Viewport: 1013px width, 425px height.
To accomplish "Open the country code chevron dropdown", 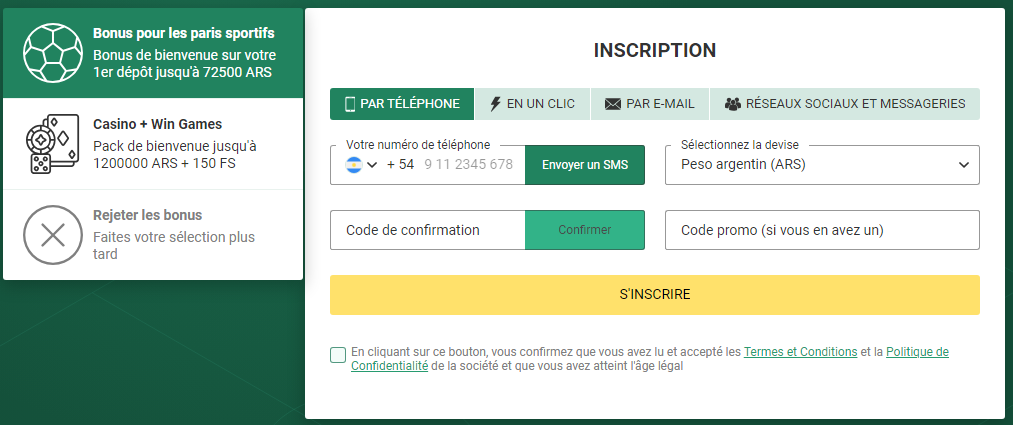I will coord(371,165).
